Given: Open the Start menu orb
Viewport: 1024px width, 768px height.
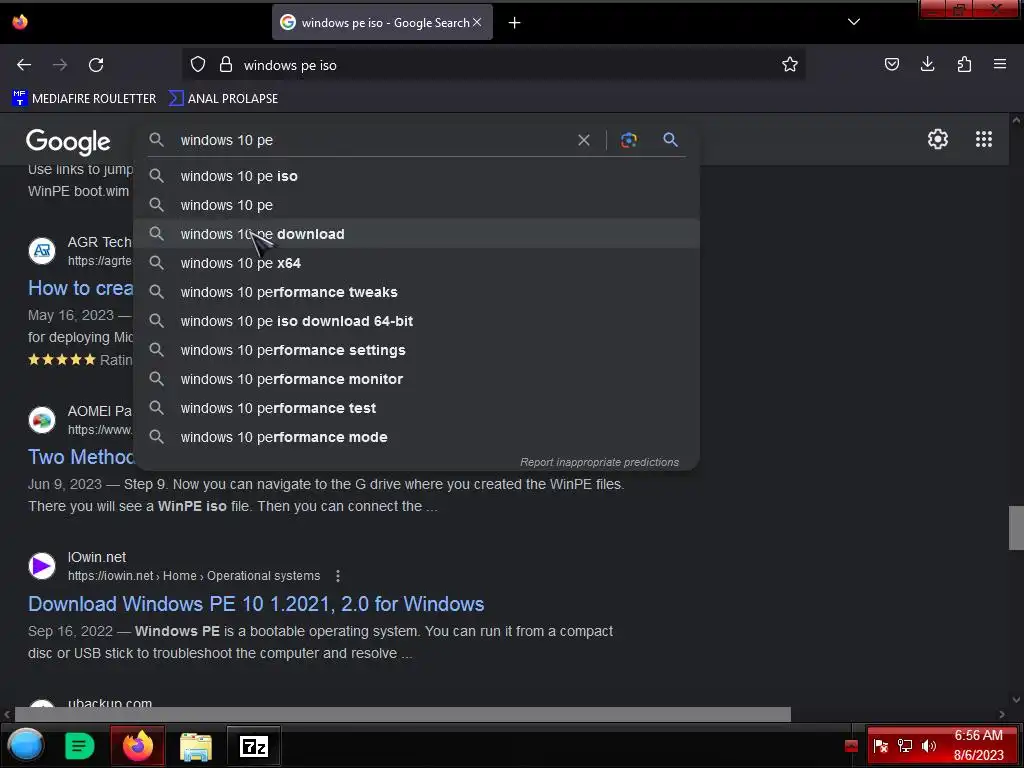Looking at the screenshot, I should tap(25, 745).
